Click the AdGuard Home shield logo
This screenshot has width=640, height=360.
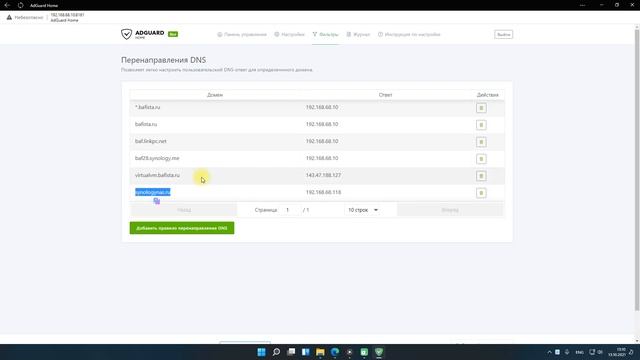pyautogui.click(x=127, y=34)
